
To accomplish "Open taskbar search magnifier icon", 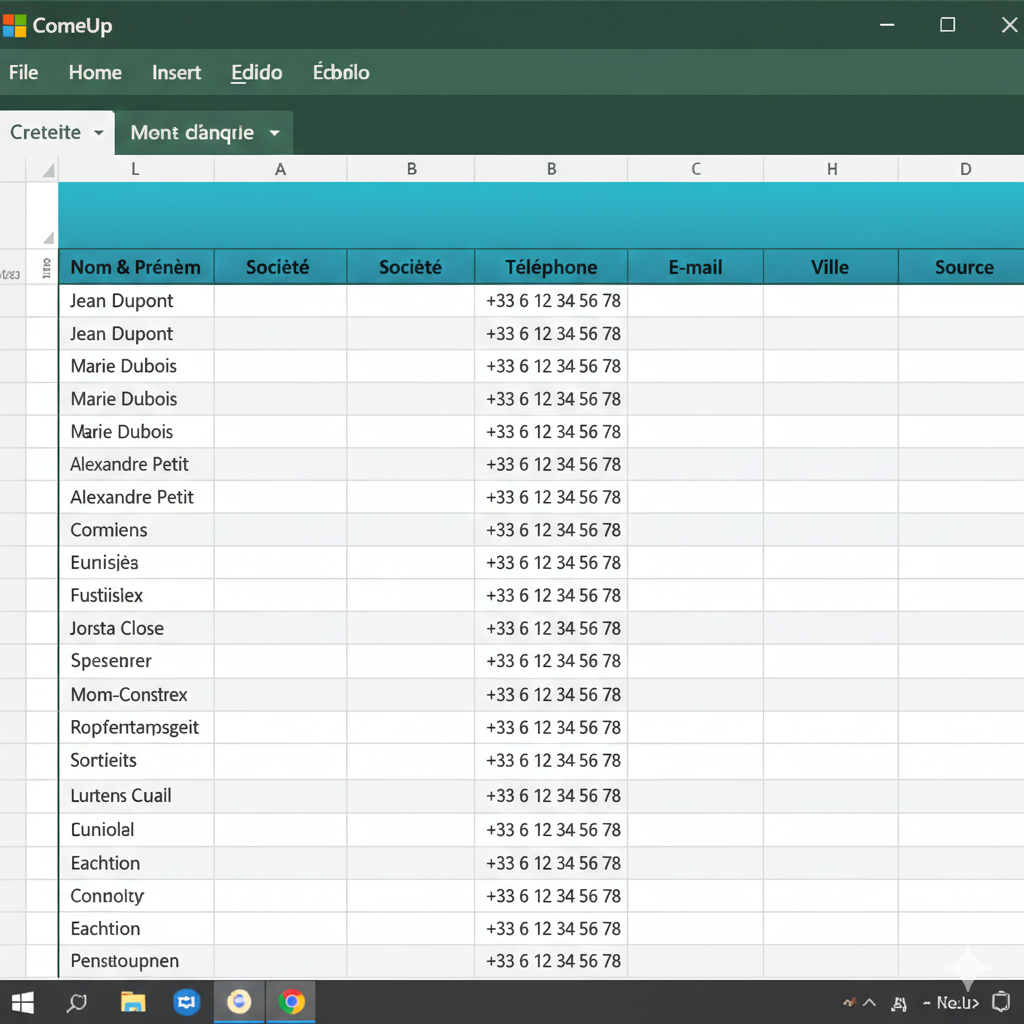I will (77, 1002).
